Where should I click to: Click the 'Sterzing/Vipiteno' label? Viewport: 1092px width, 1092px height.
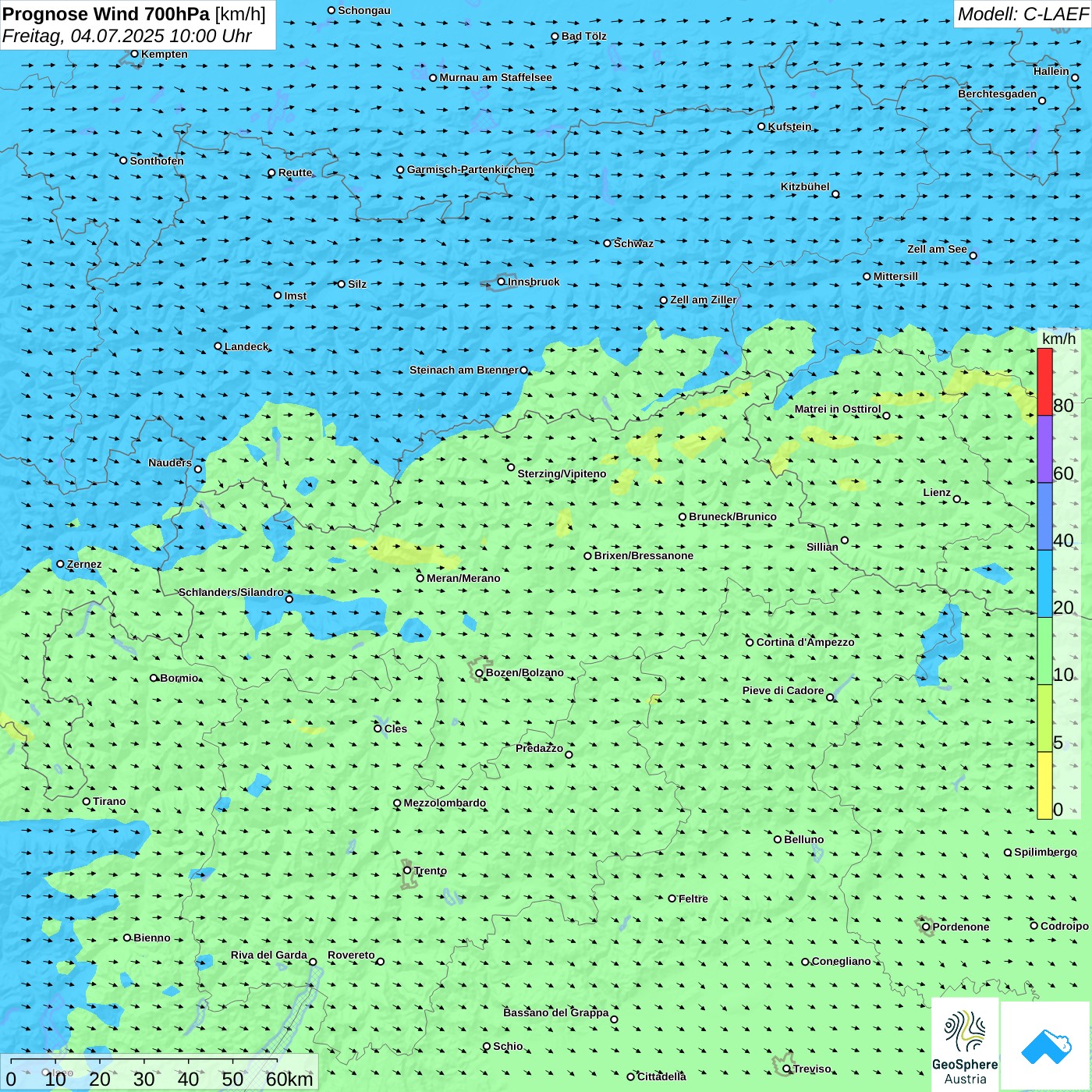(562, 473)
